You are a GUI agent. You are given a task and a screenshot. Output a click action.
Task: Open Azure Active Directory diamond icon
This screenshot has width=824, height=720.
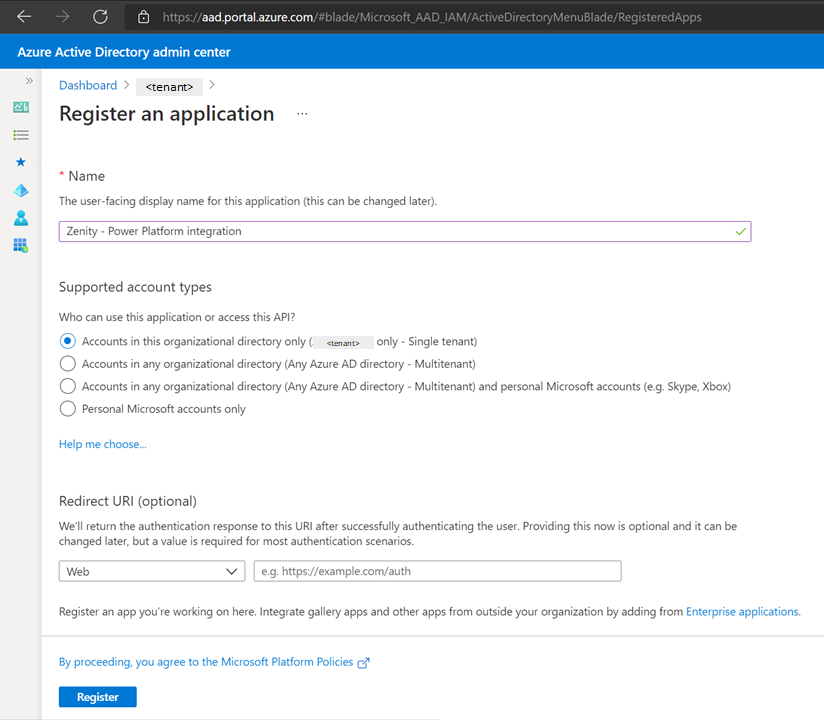point(21,190)
